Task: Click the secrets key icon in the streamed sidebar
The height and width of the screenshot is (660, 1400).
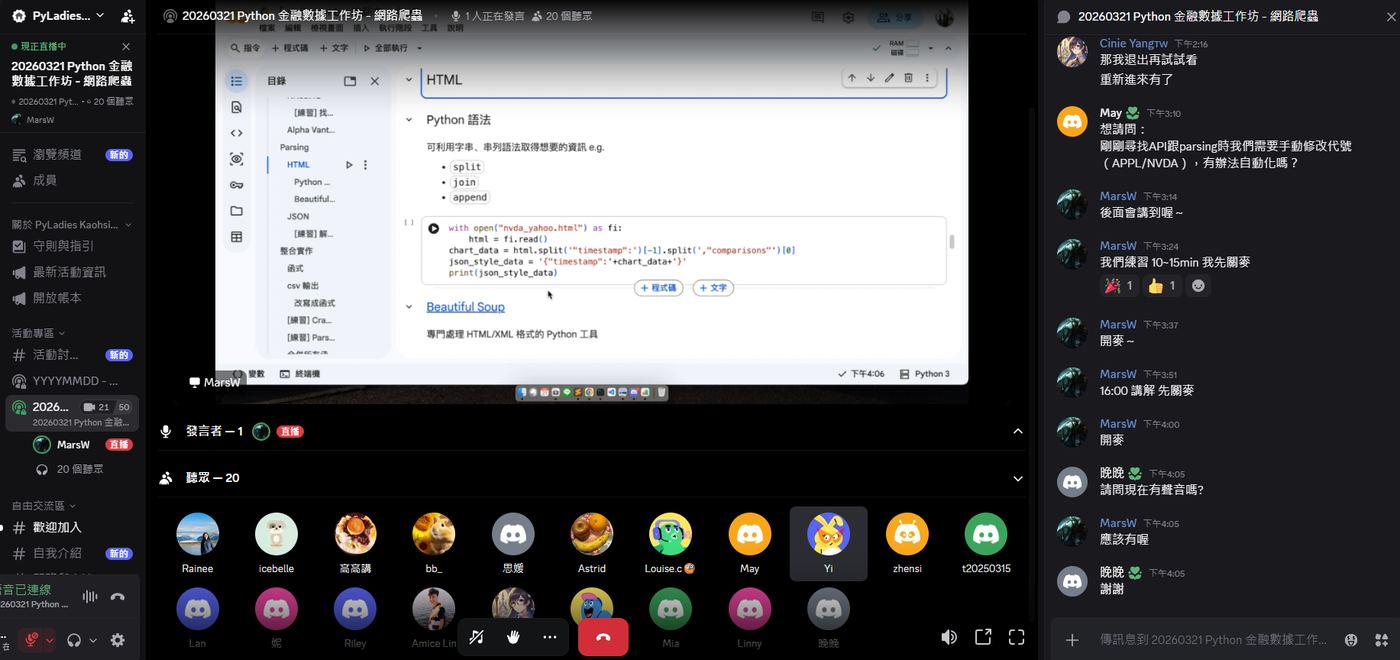Action: [236, 185]
